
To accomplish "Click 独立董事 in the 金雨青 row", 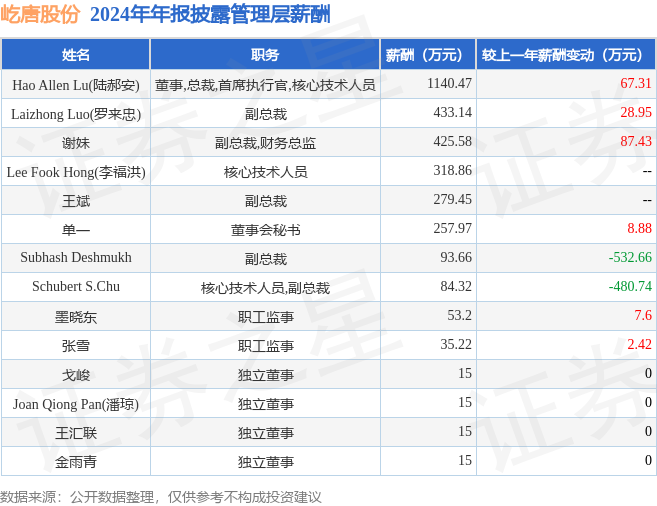I will pyautogui.click(x=265, y=462).
